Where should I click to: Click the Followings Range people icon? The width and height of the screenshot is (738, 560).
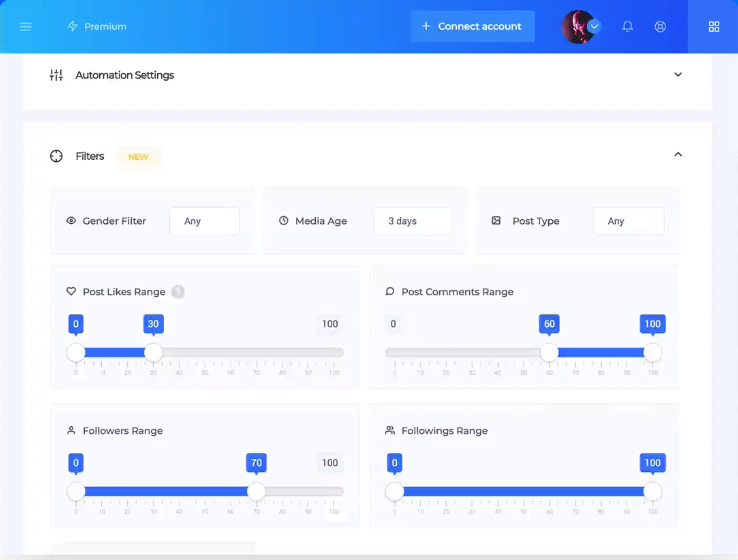coord(390,430)
